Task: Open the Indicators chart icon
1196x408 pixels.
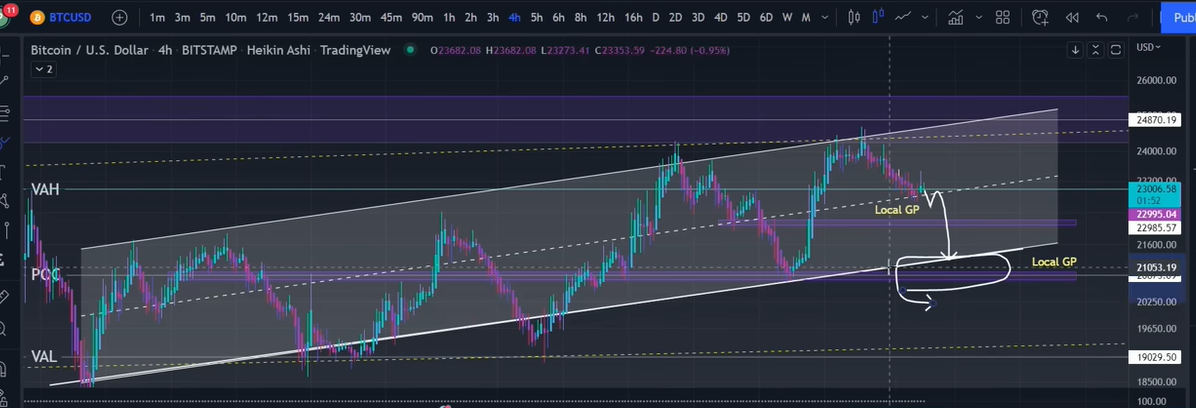Action: click(956, 17)
